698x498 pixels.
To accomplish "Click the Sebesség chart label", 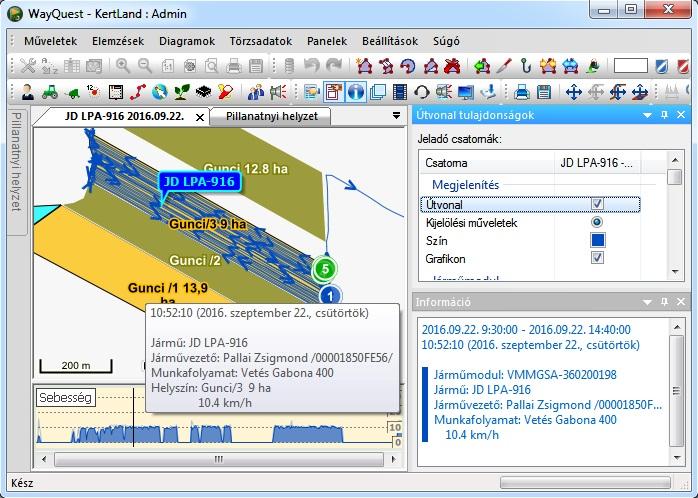I will click(65, 397).
